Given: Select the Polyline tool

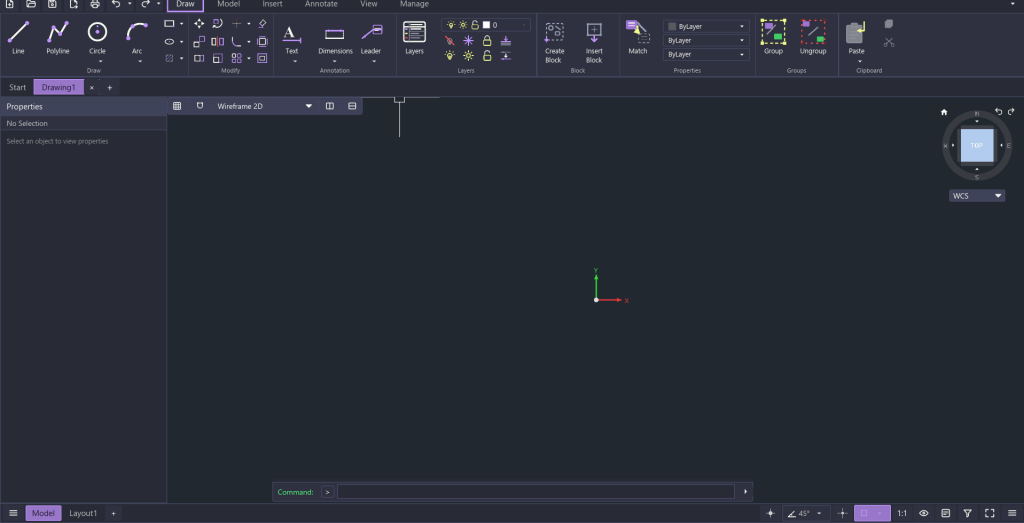Looking at the screenshot, I should (57, 37).
